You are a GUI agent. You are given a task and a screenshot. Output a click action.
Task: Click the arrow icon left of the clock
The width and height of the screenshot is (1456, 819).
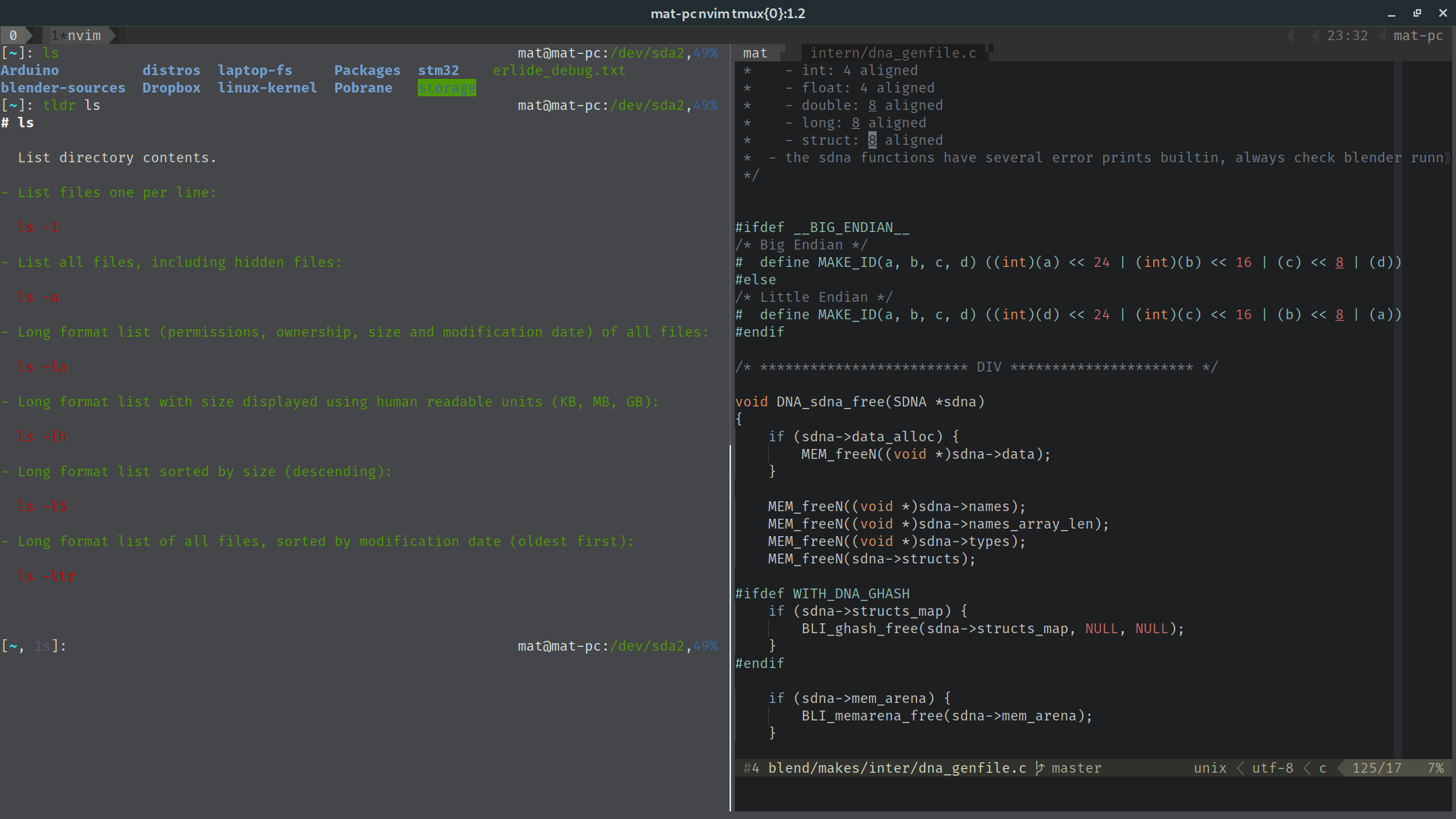1314,35
